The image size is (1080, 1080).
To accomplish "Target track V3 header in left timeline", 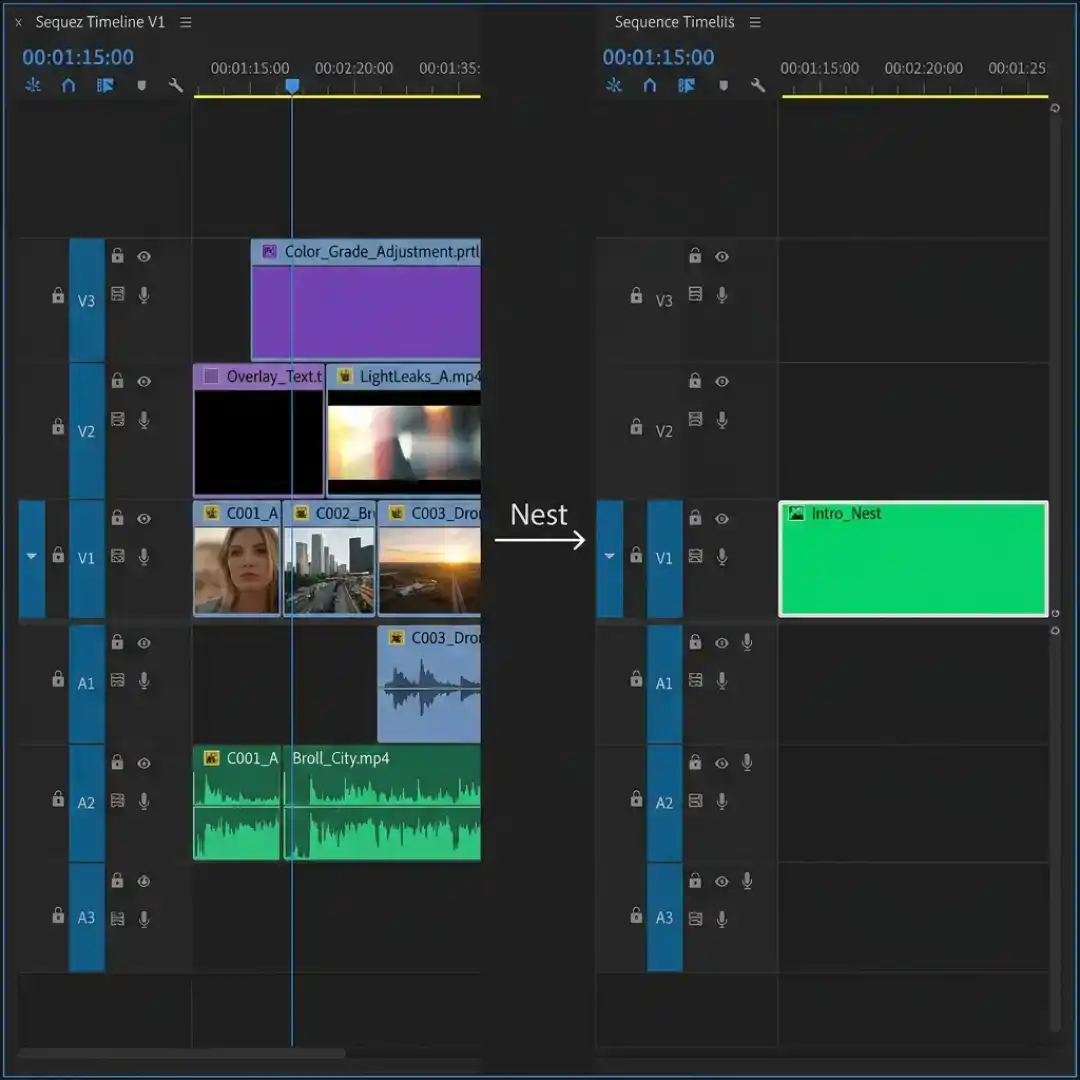I will pyautogui.click(x=87, y=300).
